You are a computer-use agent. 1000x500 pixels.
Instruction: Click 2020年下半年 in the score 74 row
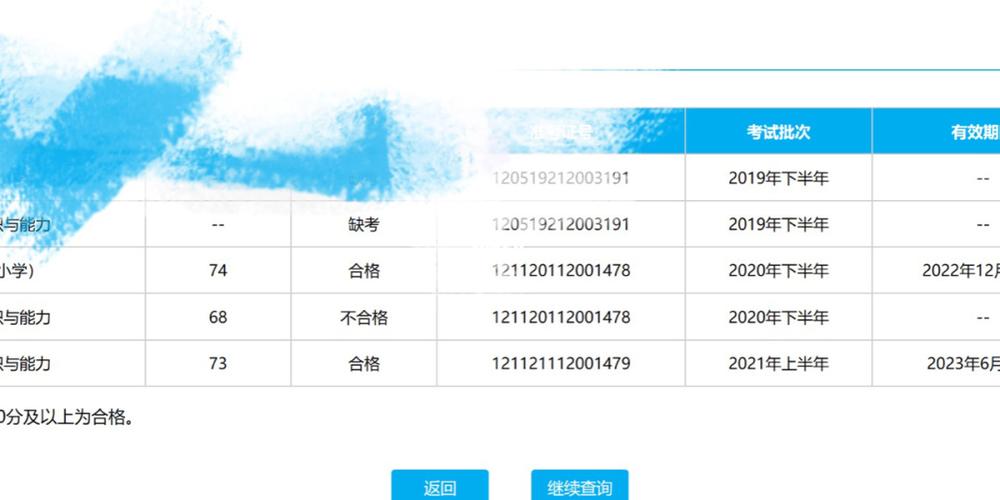(778, 270)
